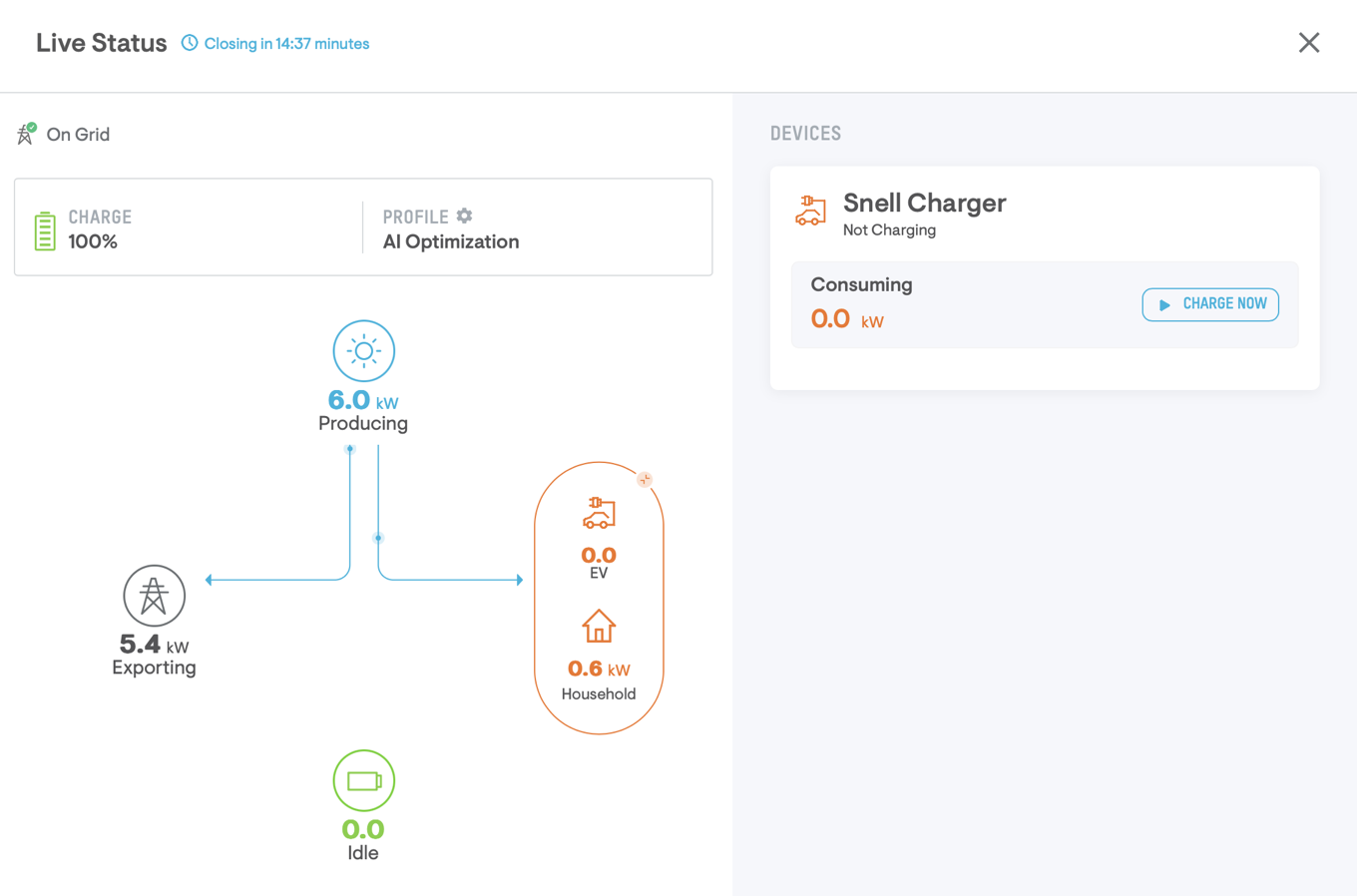Click the 6.0 kW Producing value
The height and width of the screenshot is (896, 1357).
point(362,401)
